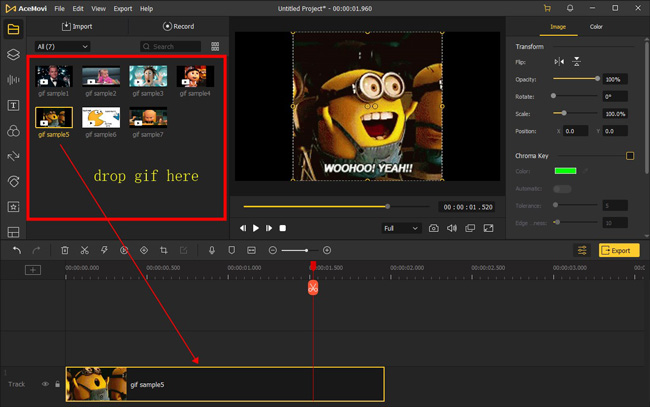This screenshot has width=650, height=407.
Task: Split clip with scissors toolbar icon
Action: coord(85,250)
